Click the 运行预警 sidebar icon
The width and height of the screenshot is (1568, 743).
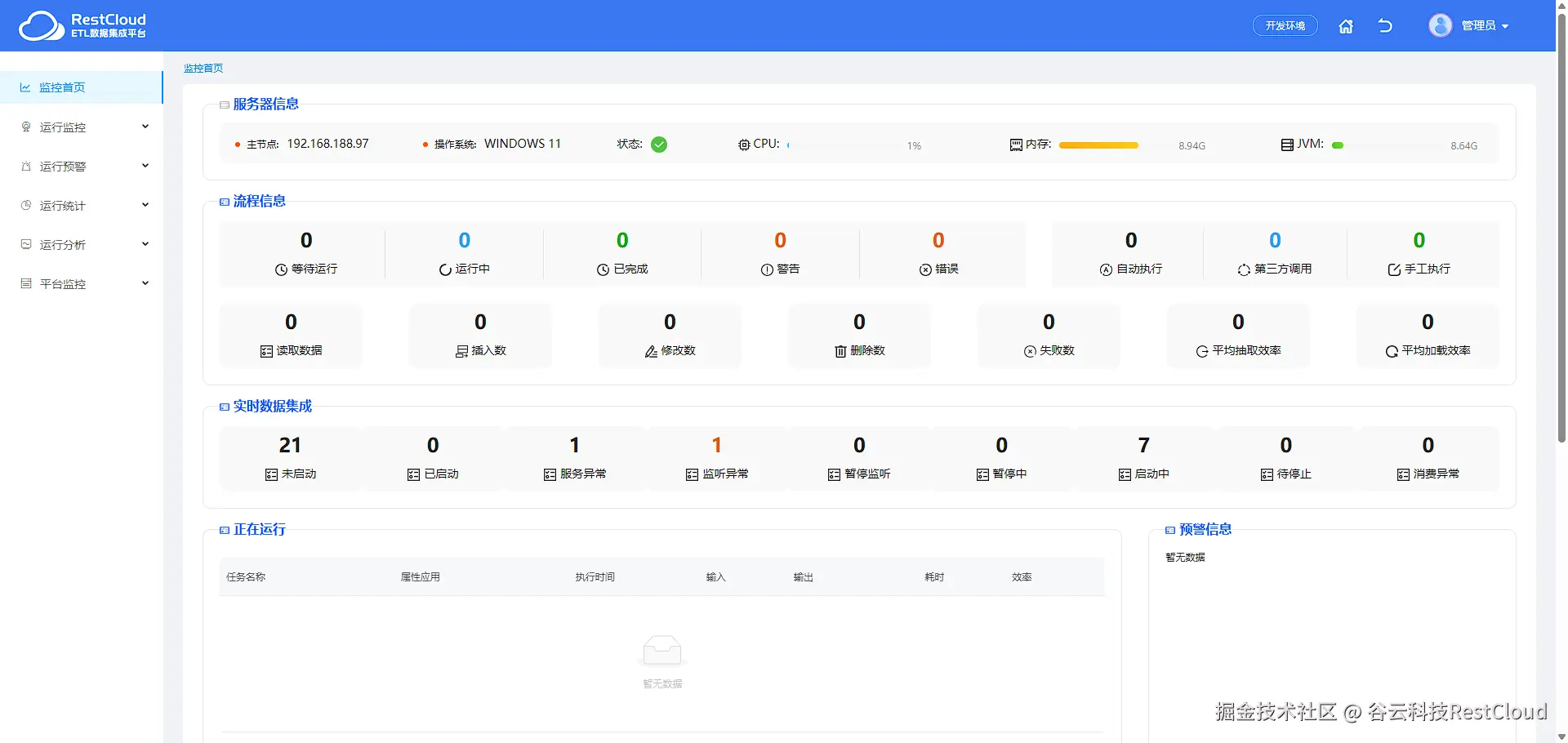(x=27, y=166)
